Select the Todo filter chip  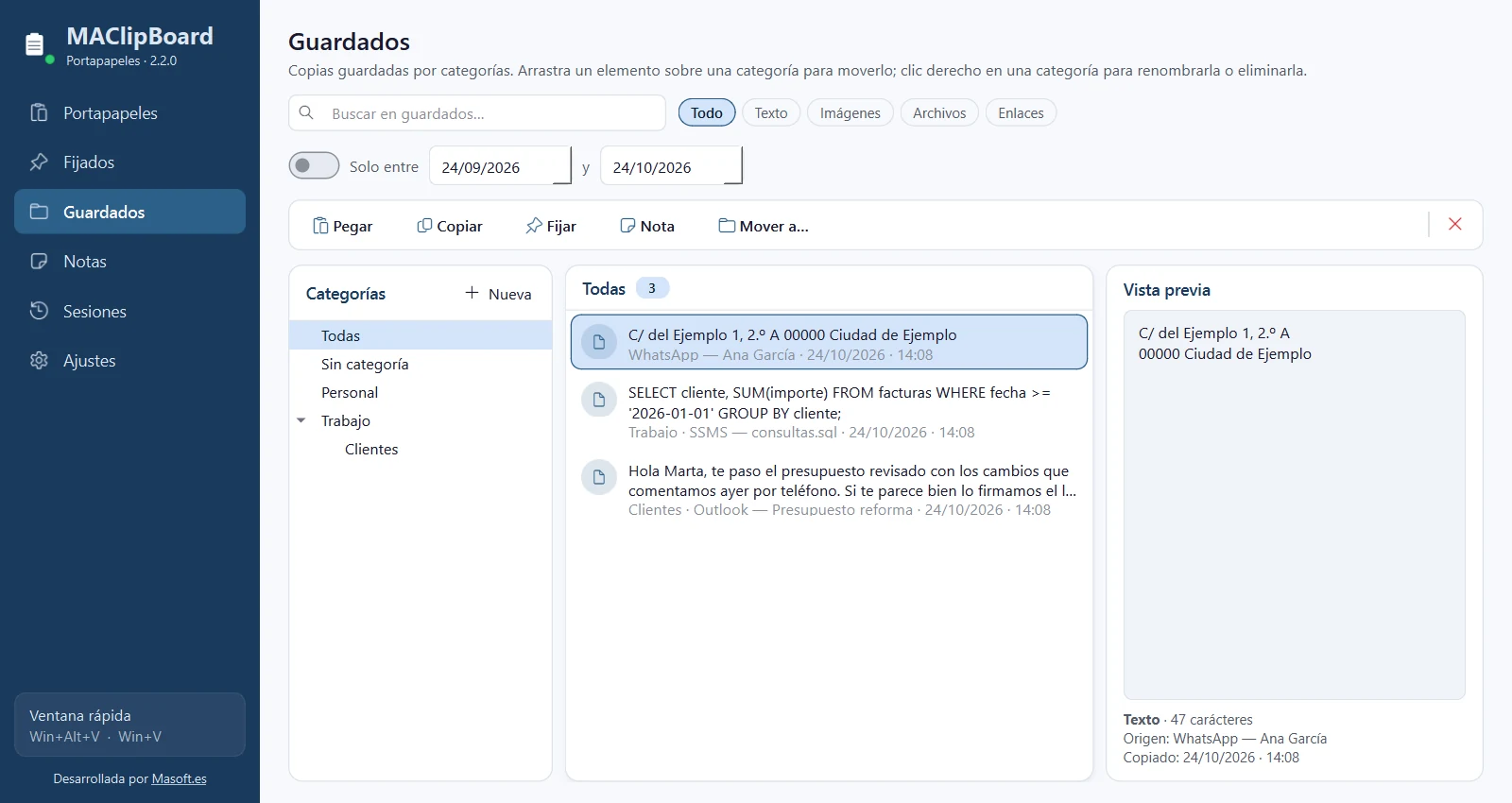point(707,113)
